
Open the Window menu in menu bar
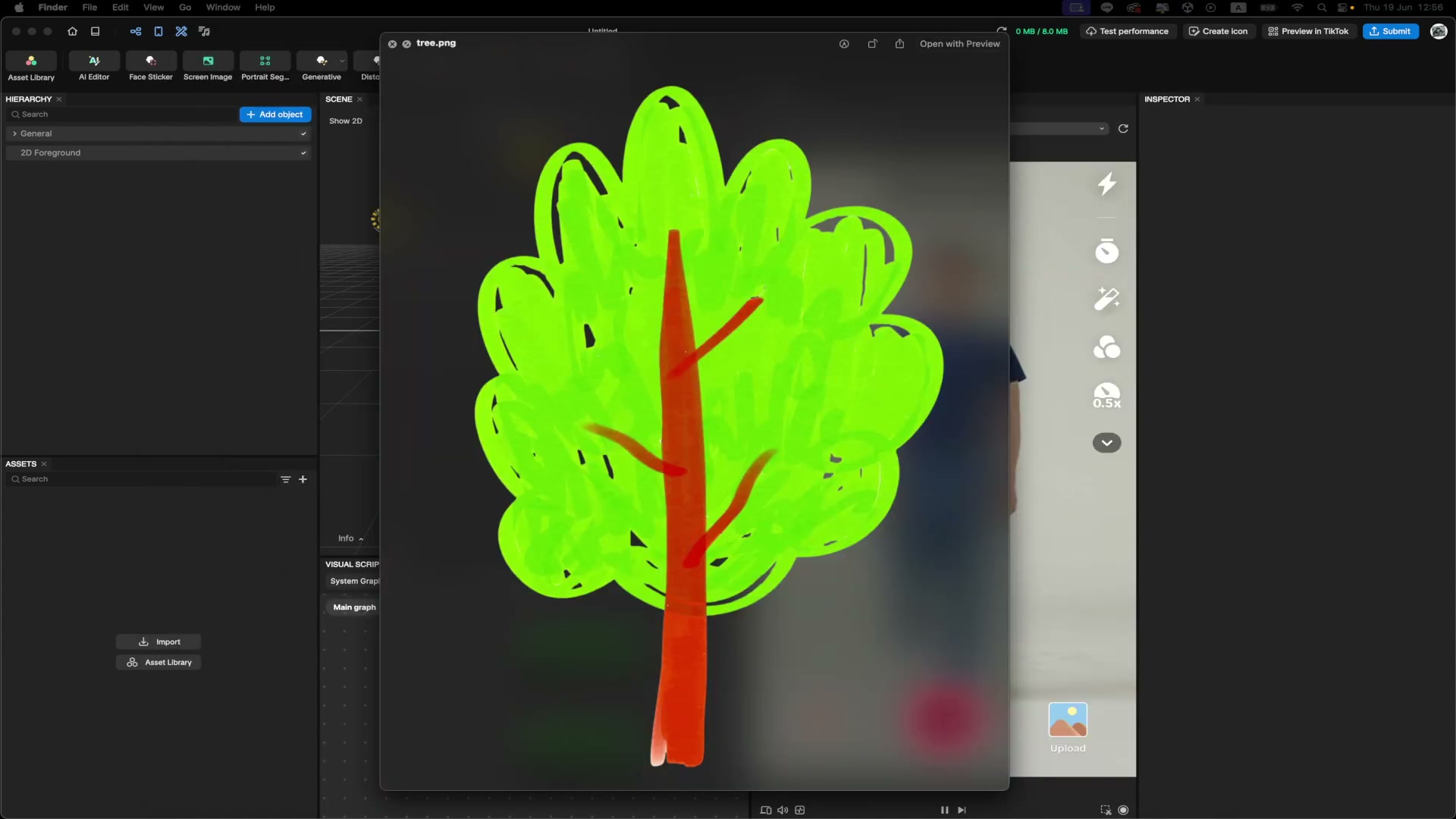223,8
